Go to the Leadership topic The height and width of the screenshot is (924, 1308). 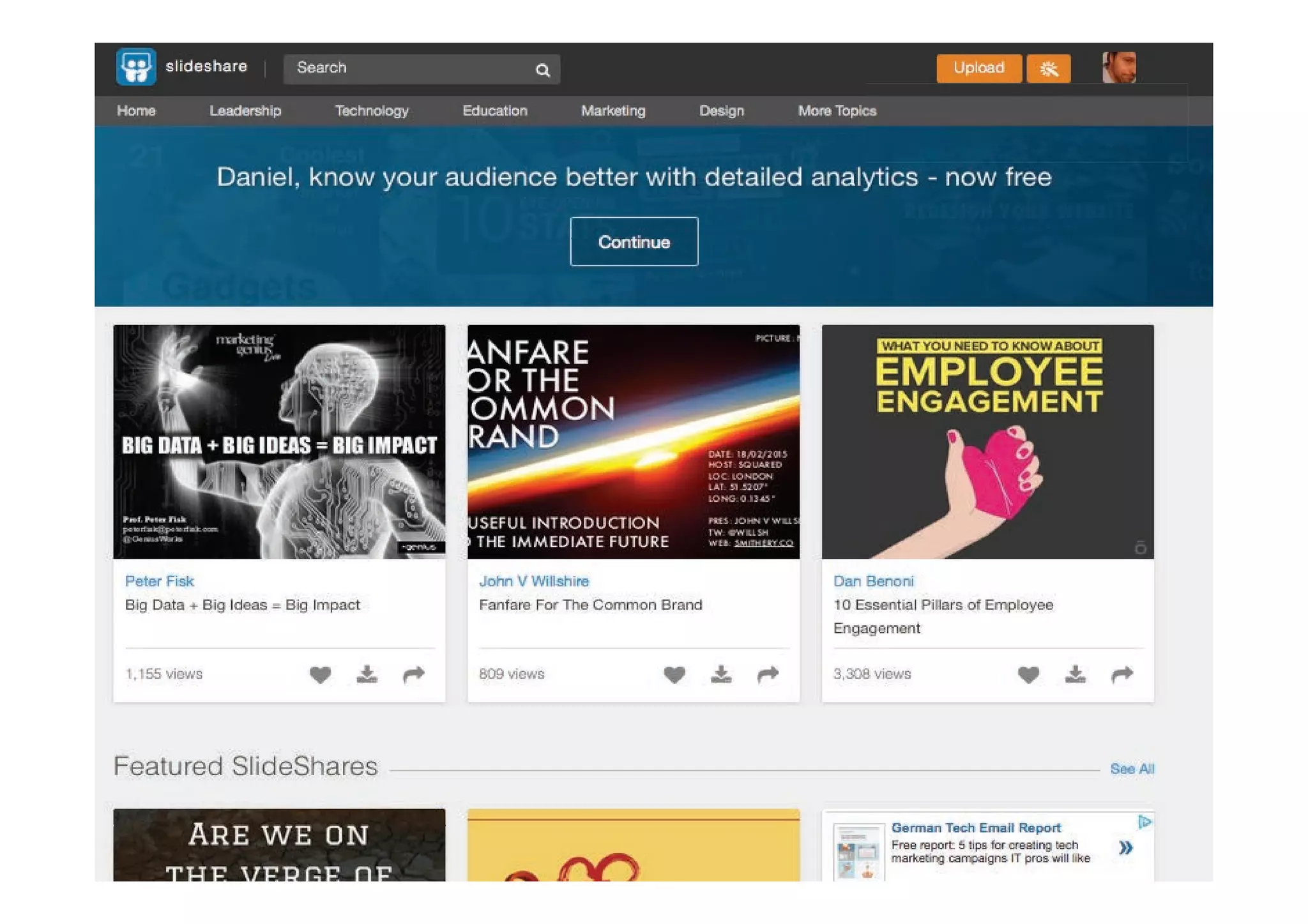click(245, 111)
